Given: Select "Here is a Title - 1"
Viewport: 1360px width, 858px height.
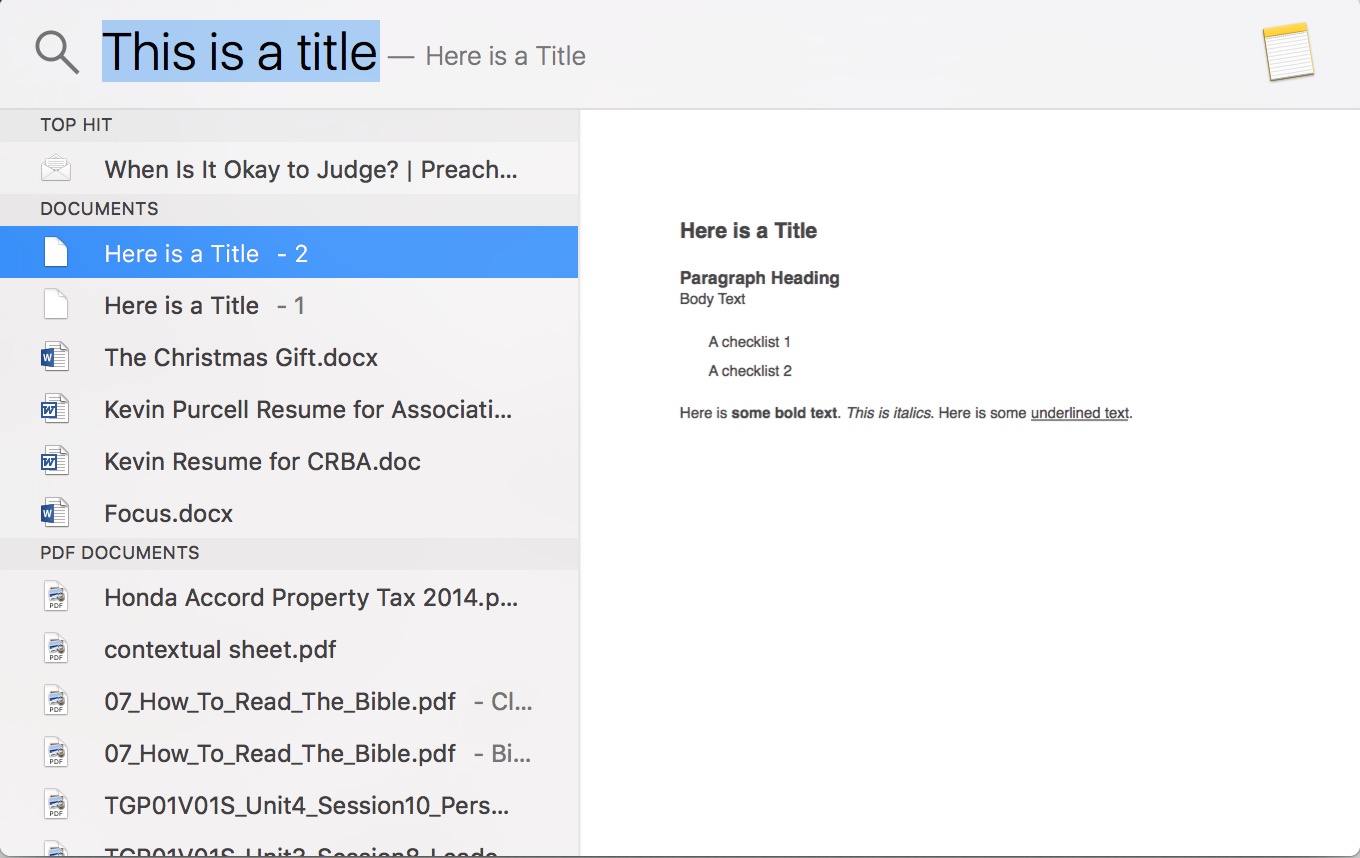Looking at the screenshot, I should pyautogui.click(x=205, y=305).
